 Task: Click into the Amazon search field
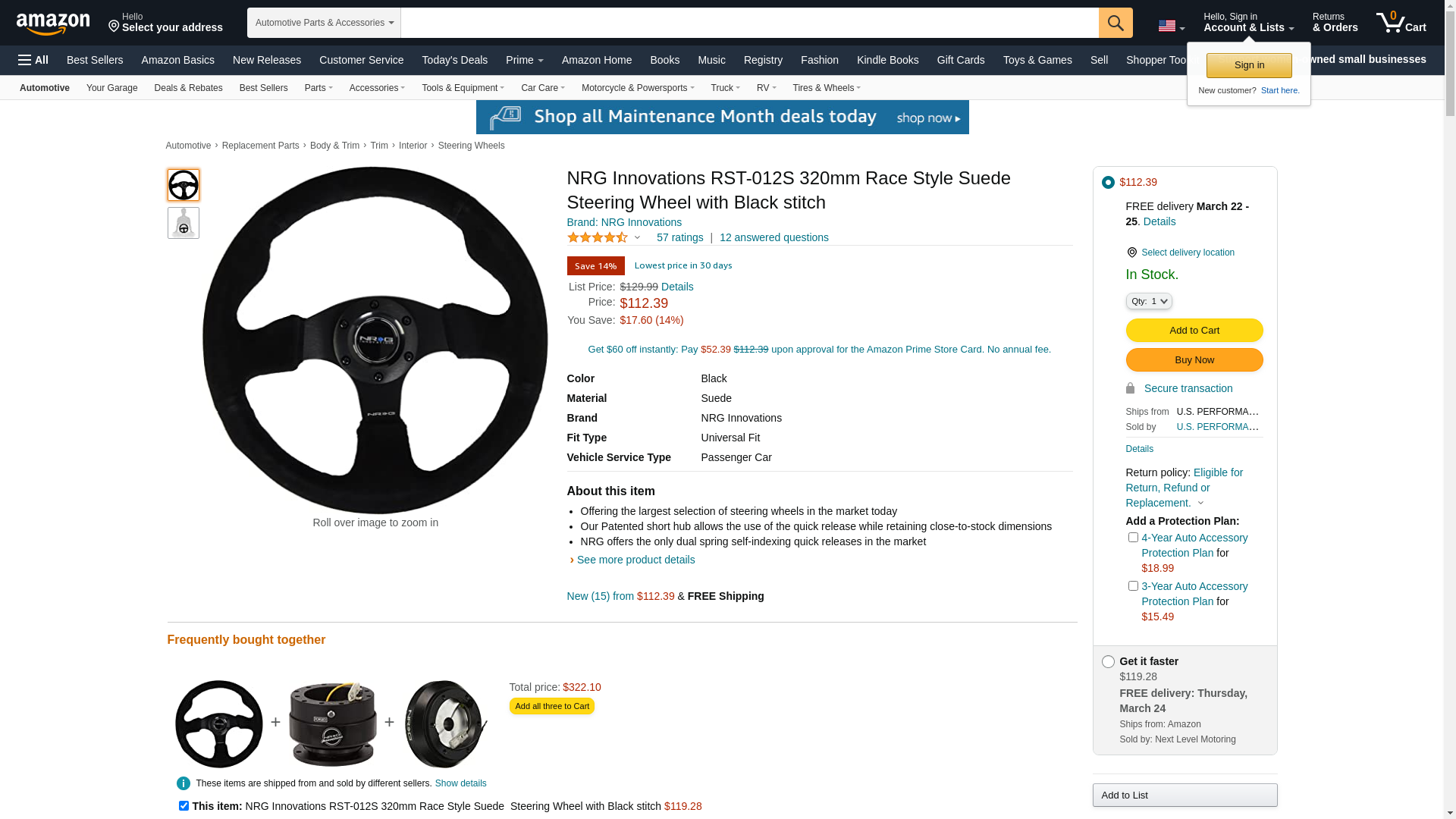tap(749, 23)
